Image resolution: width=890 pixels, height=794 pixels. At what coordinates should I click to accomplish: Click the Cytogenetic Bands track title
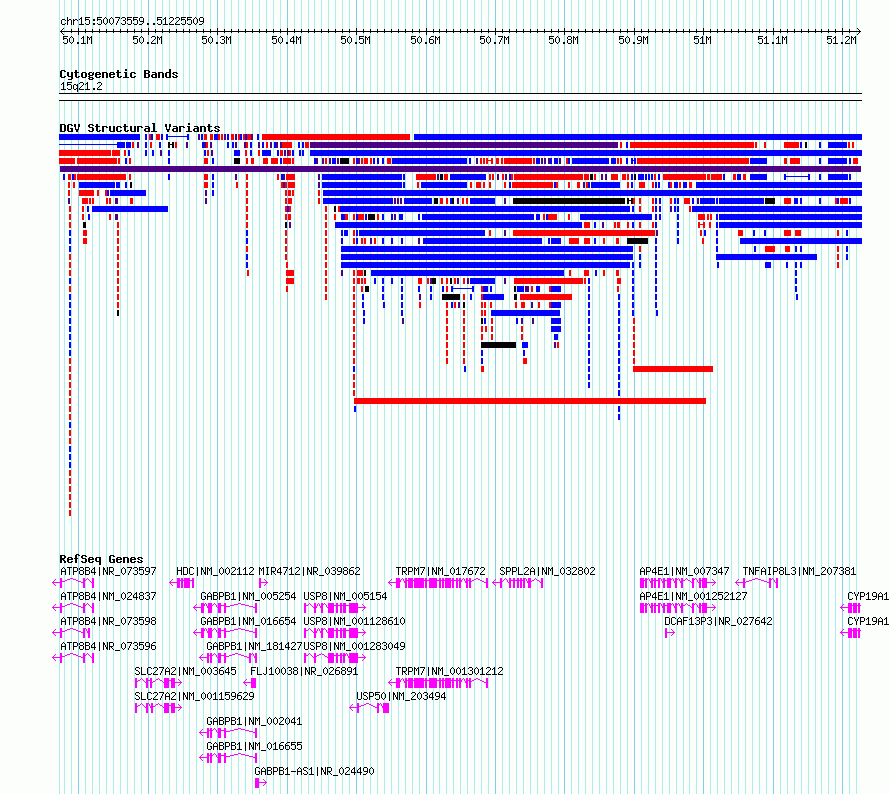tap(119, 74)
